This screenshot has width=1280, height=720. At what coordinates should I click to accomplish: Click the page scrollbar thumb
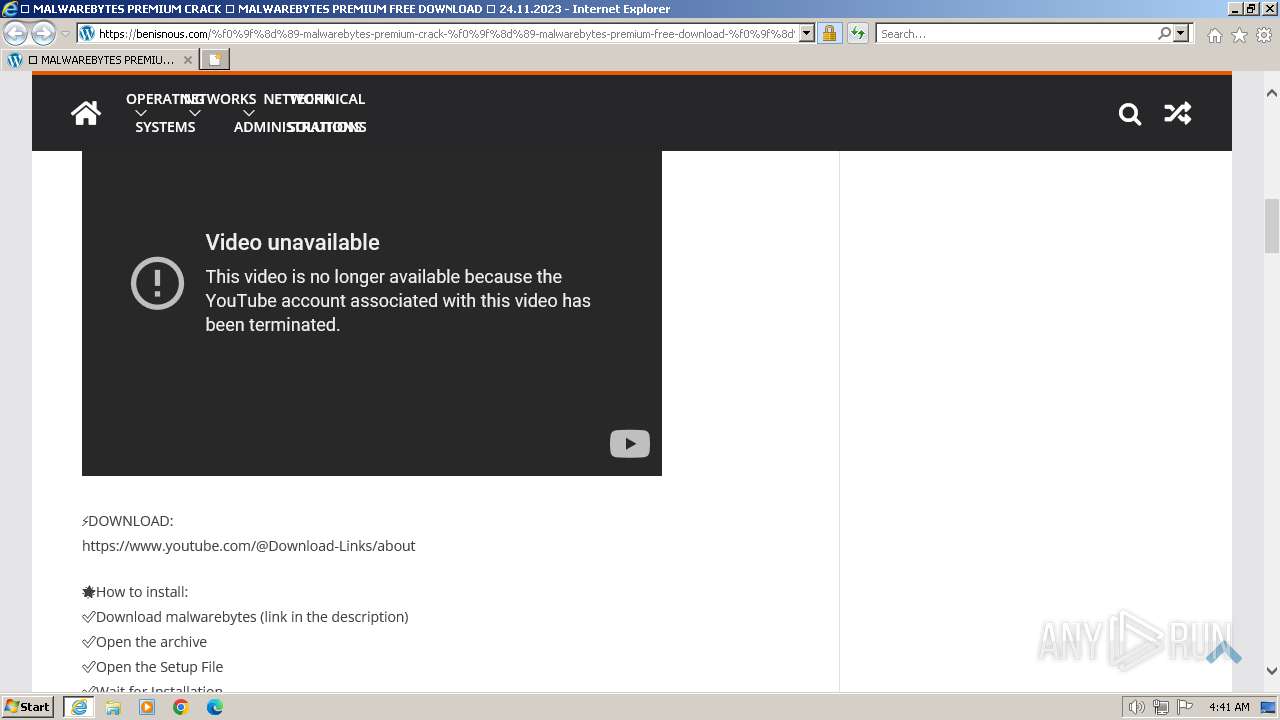click(x=1272, y=226)
